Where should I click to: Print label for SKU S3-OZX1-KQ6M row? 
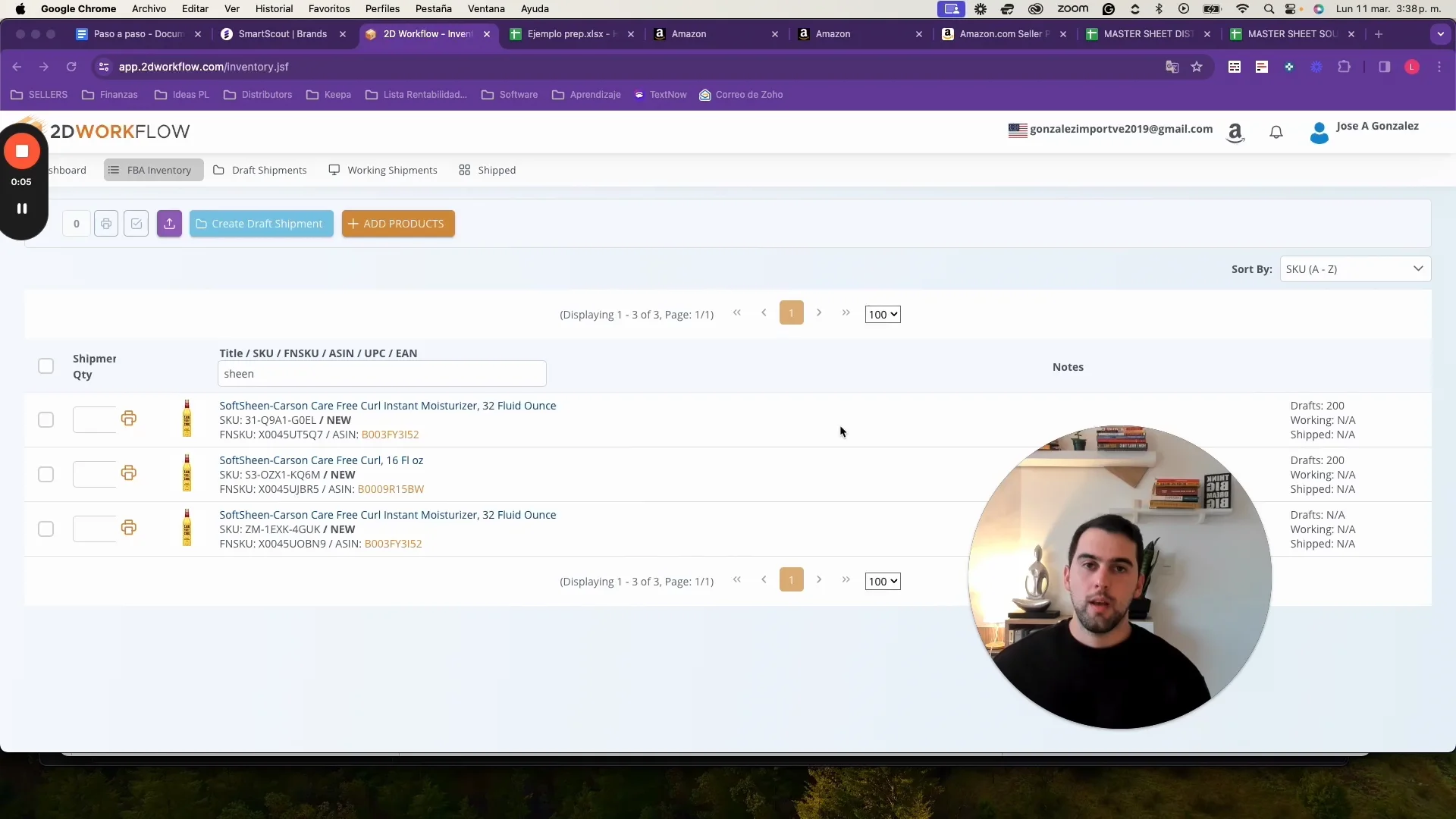pyautogui.click(x=129, y=473)
